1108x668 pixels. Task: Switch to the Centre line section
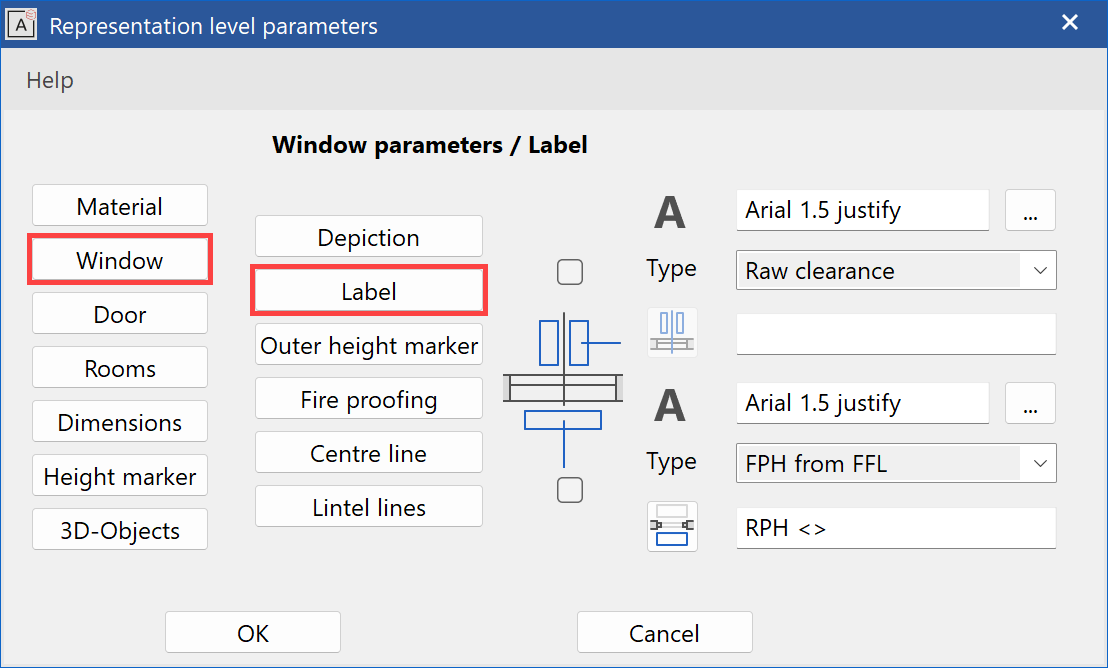[368, 453]
